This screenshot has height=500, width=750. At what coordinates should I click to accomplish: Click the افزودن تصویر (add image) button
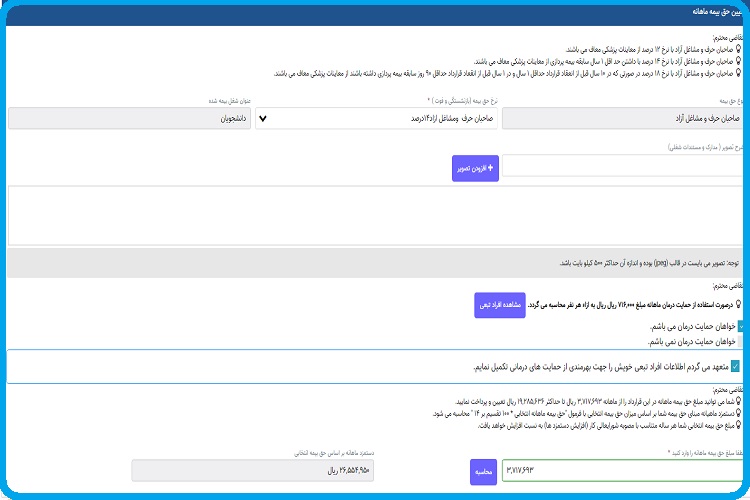[x=475, y=168]
